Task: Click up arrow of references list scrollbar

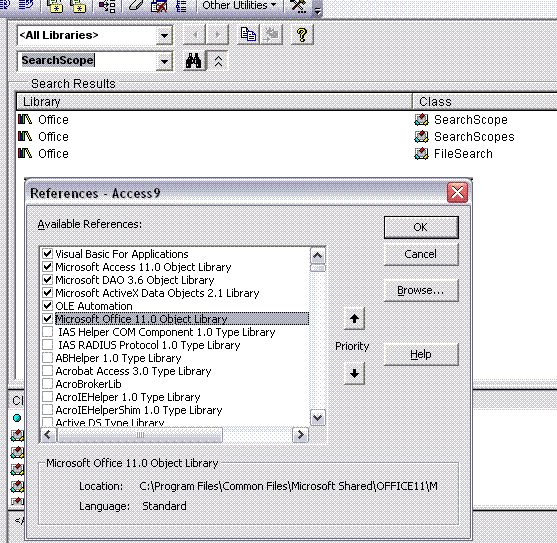Action: [318, 255]
